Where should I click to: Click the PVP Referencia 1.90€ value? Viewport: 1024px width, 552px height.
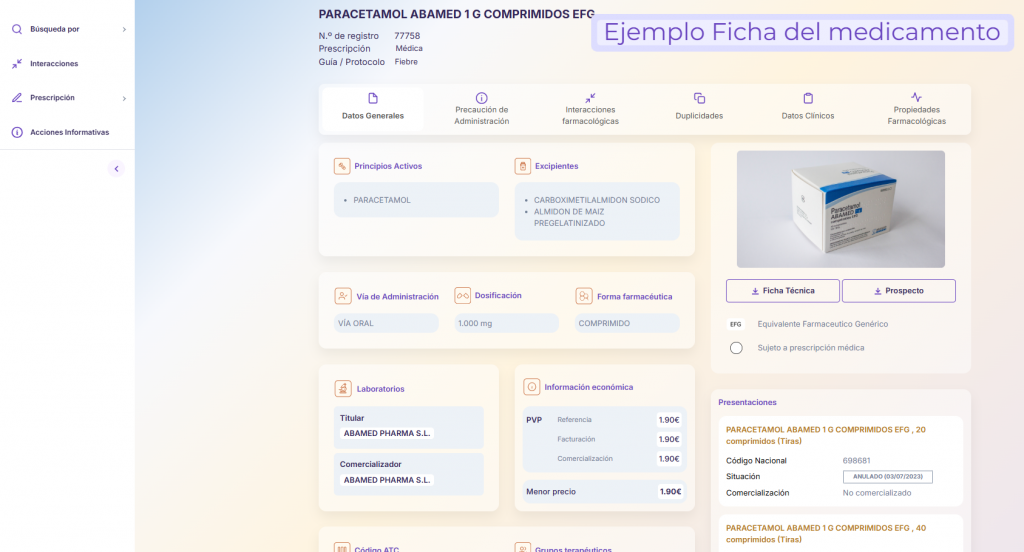click(x=669, y=420)
